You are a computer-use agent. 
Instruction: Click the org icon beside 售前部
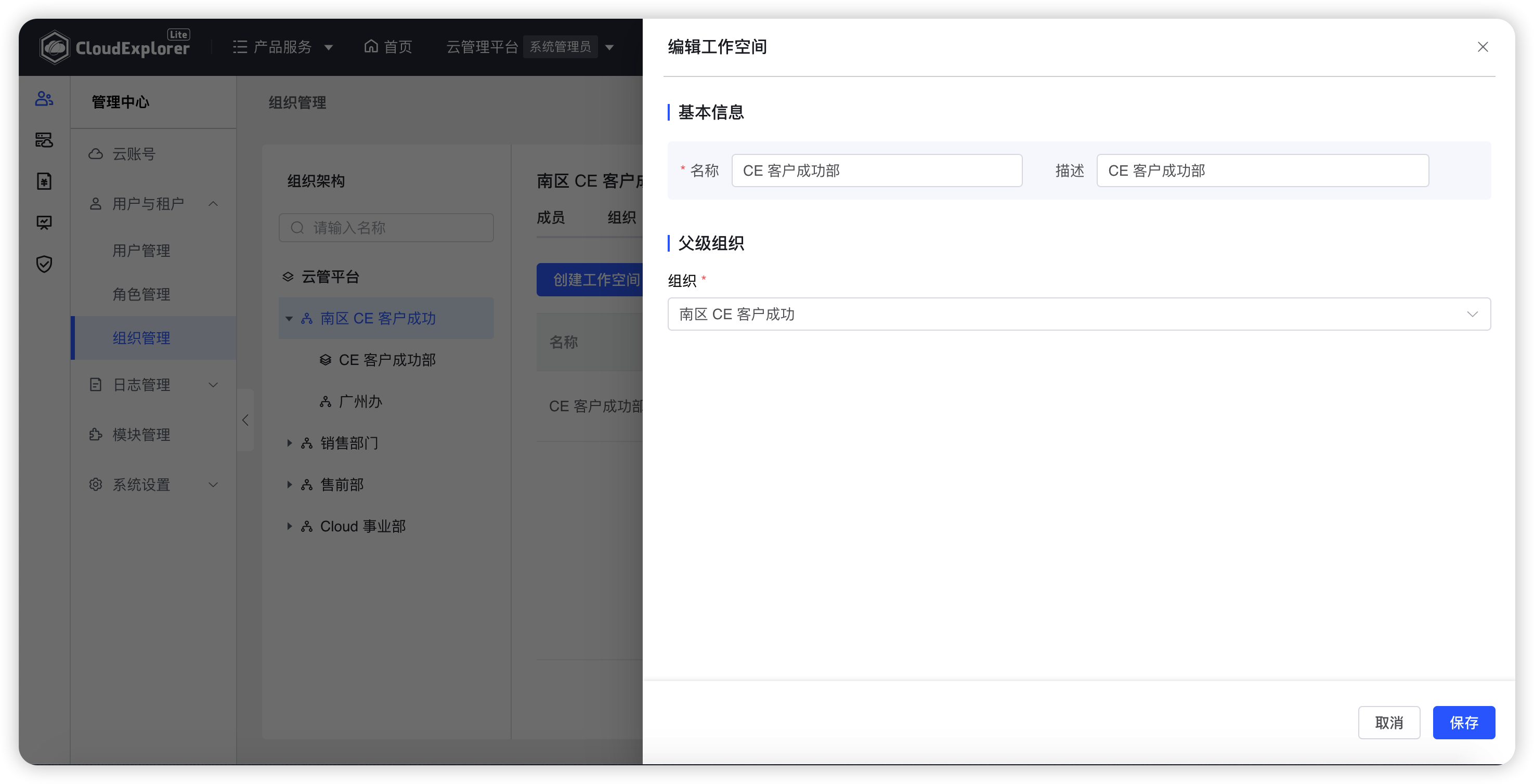[307, 485]
